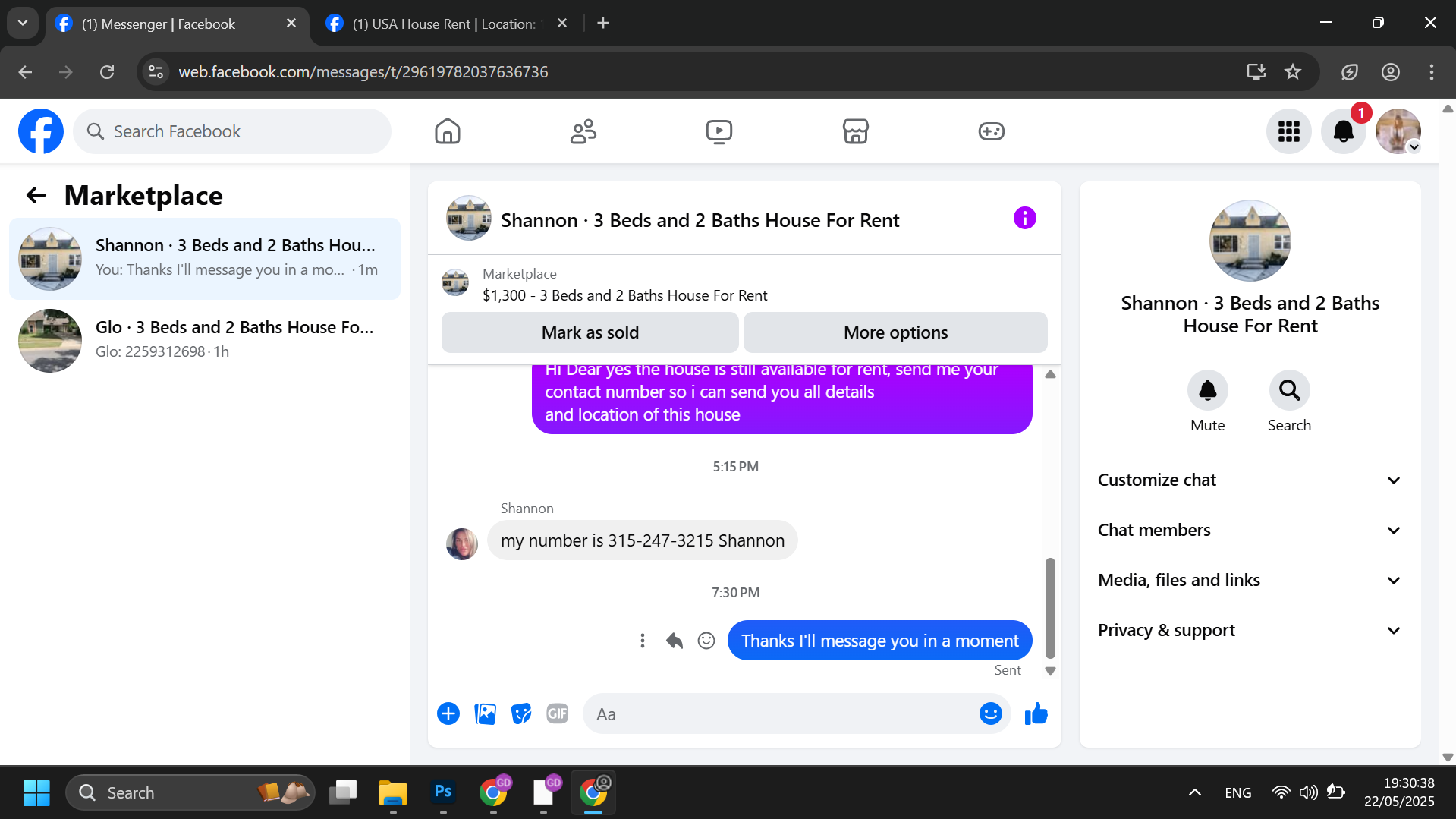Close the USA House Rent tab
The image size is (1456, 819).
point(562,23)
